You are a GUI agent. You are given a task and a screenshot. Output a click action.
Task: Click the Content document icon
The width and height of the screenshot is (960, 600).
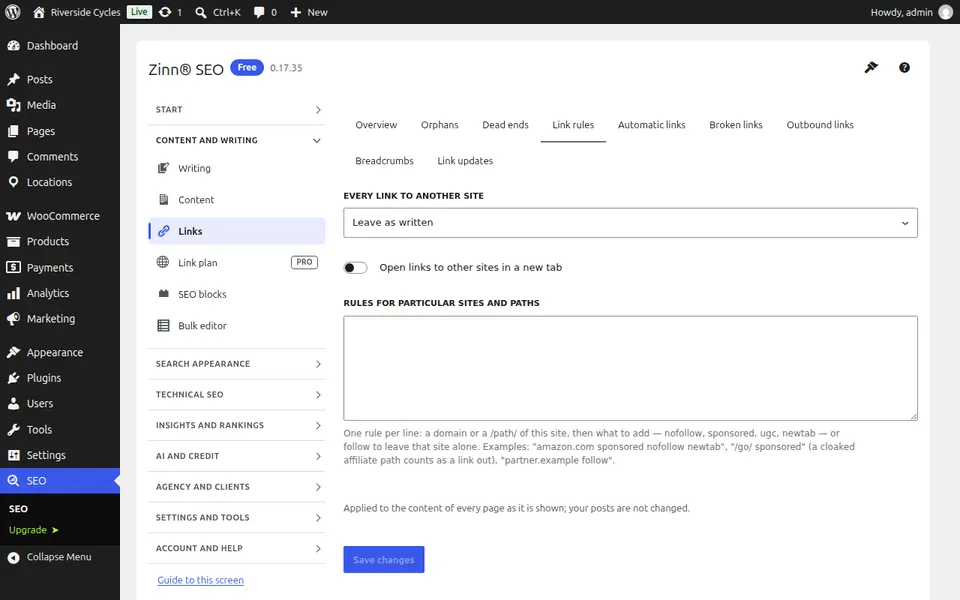(x=163, y=200)
